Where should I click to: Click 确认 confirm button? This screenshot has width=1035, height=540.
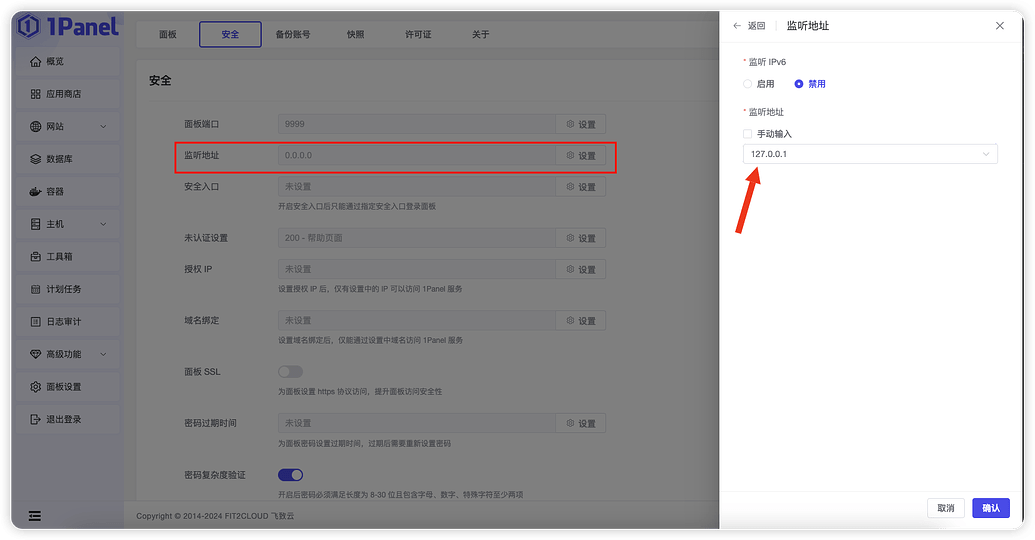click(991, 508)
